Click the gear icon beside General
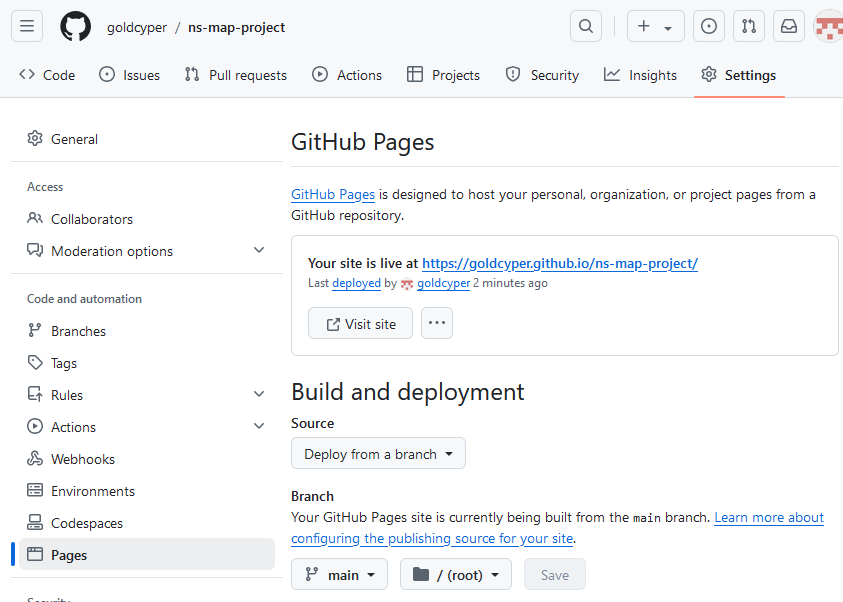This screenshot has height=602, width=843. tap(35, 139)
